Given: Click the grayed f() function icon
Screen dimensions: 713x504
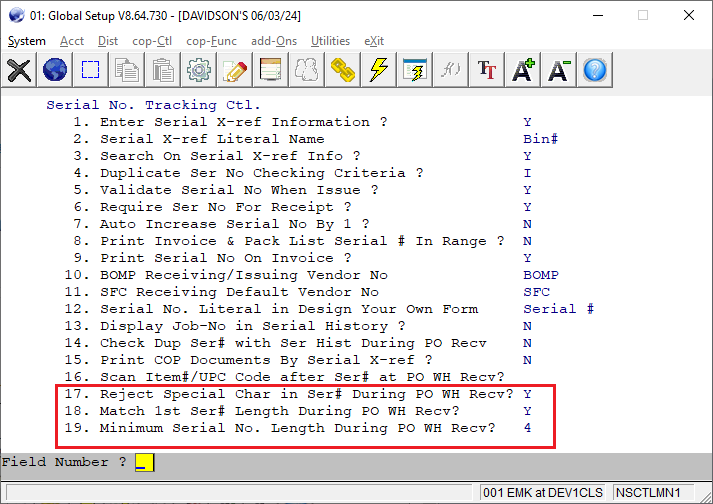Looking at the screenshot, I should point(451,70).
